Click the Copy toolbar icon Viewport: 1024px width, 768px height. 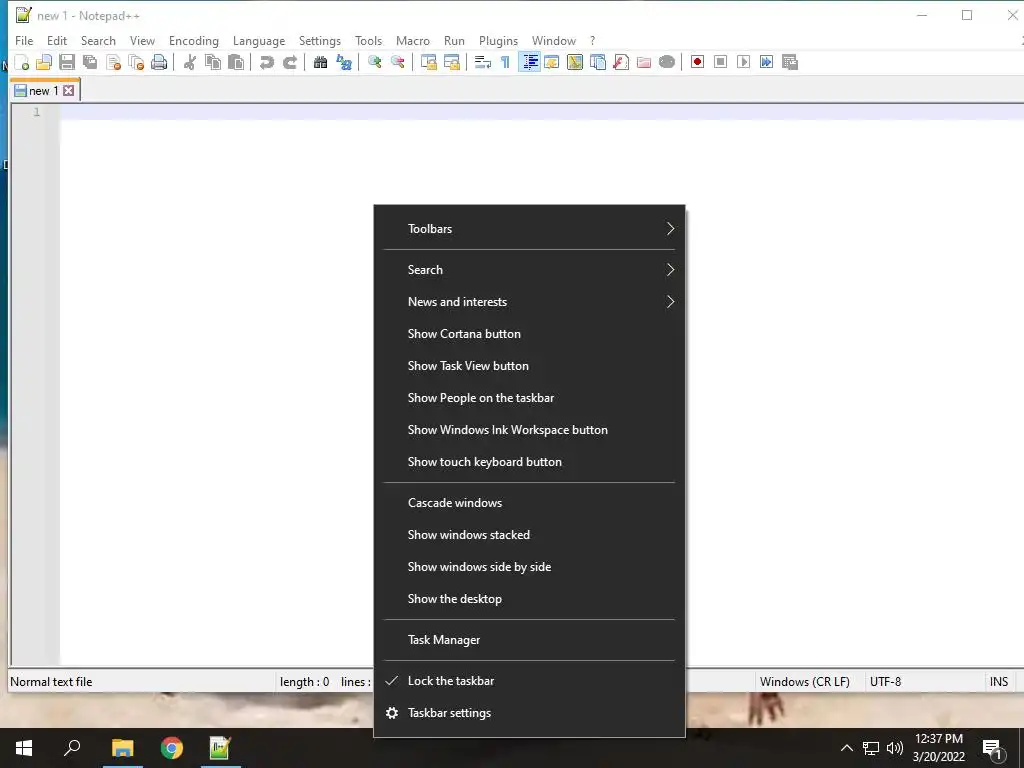(212, 62)
